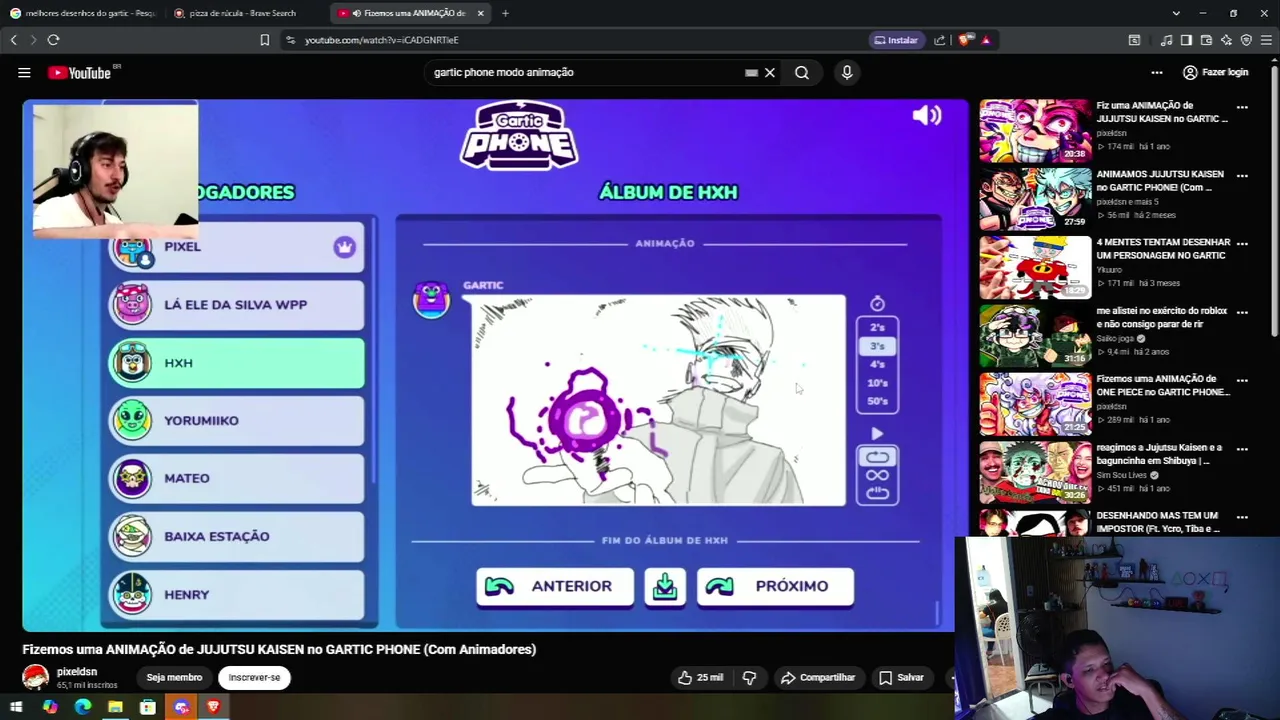Select player YORUMIIKO
This screenshot has height=720, width=1280.
237,421
